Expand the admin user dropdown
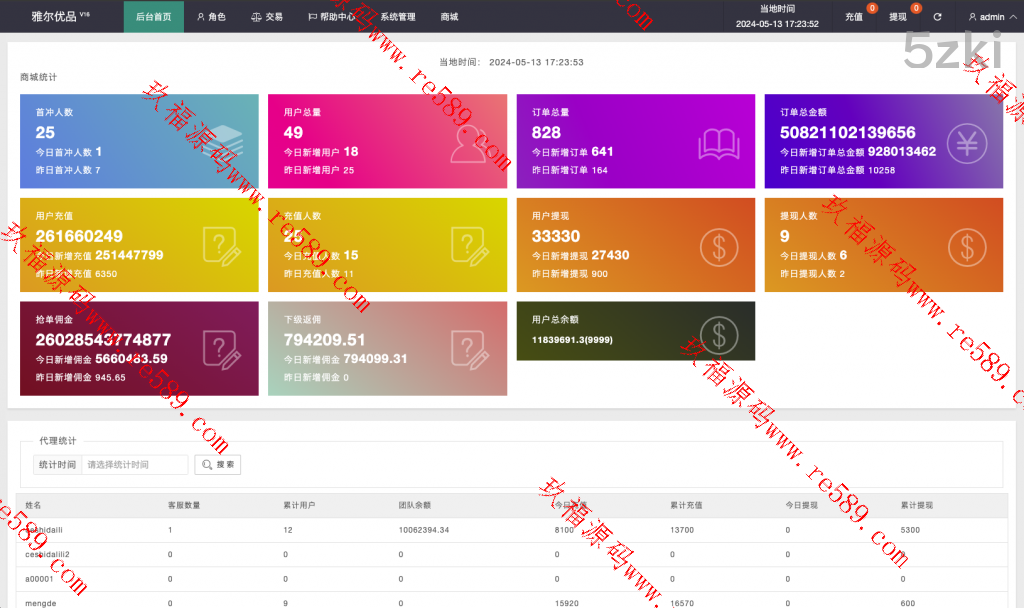The height and width of the screenshot is (608, 1024). (x=991, y=17)
